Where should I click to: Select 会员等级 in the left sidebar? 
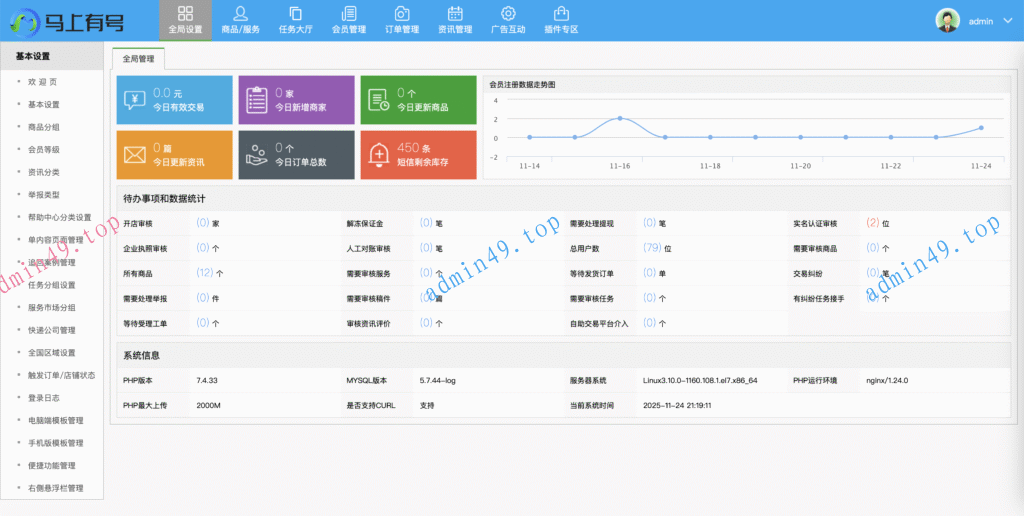pos(44,150)
